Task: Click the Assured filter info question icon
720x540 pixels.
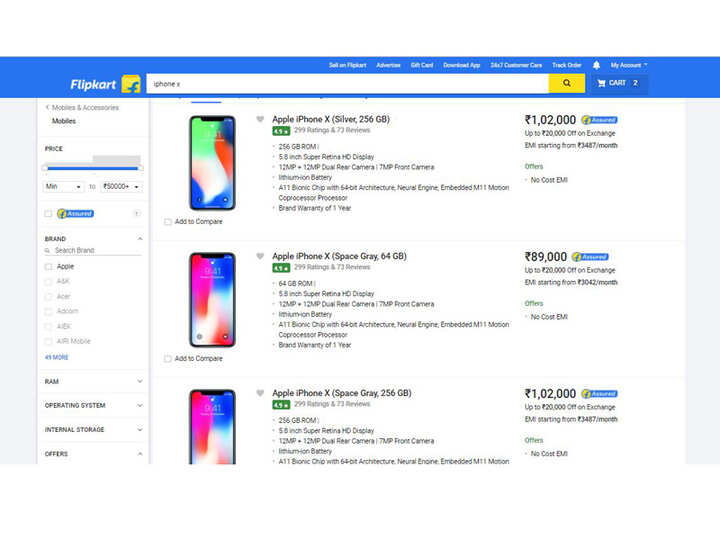Action: pos(137,213)
